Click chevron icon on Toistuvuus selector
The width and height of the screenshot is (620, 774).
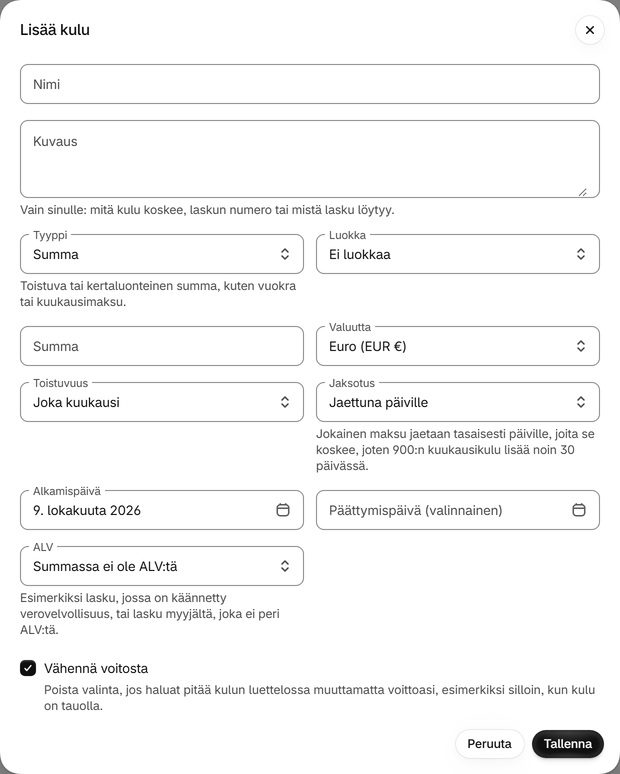tap(285, 402)
